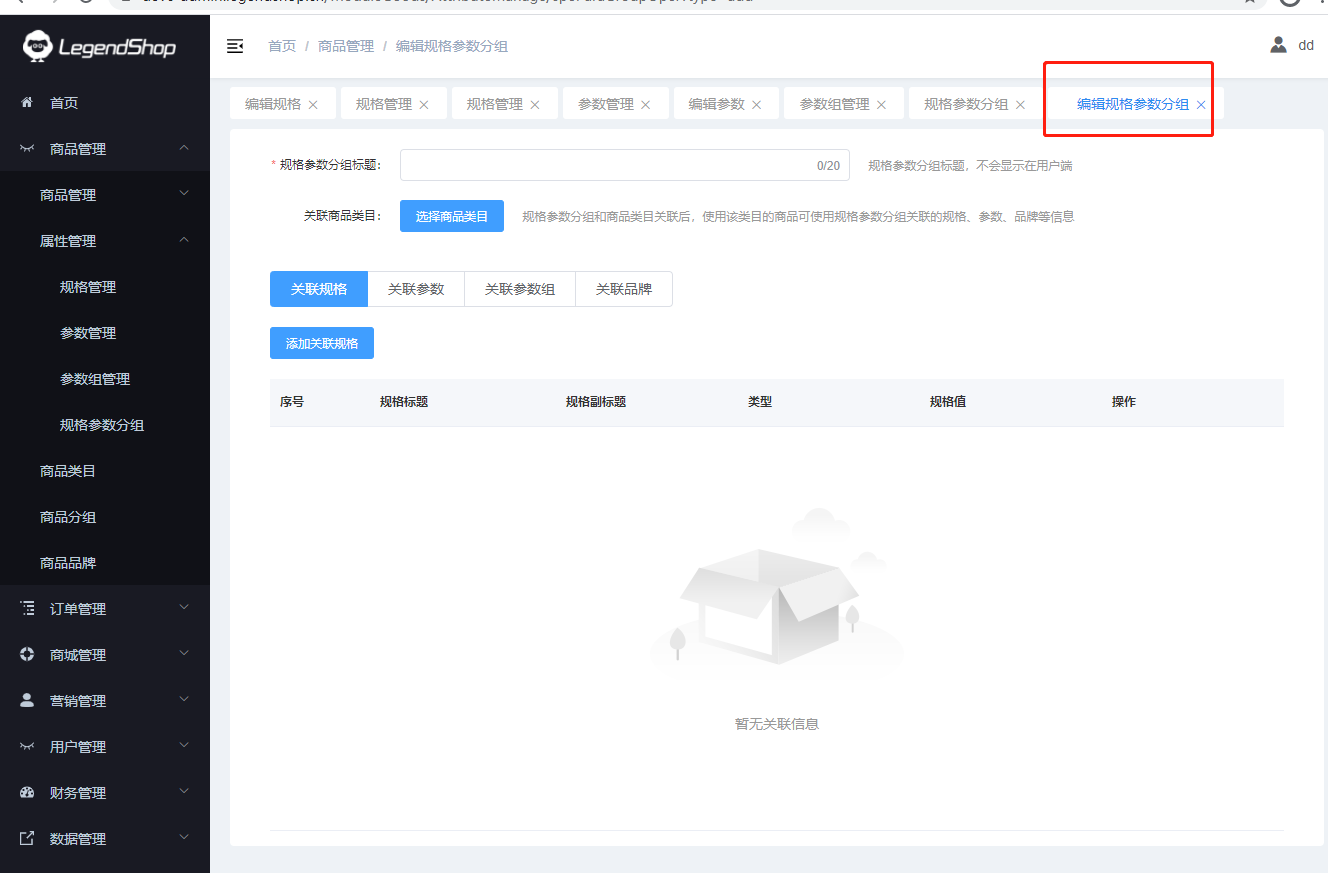The image size is (1328, 873).
Task: Select the 关联参数组 tab
Action: pos(520,289)
